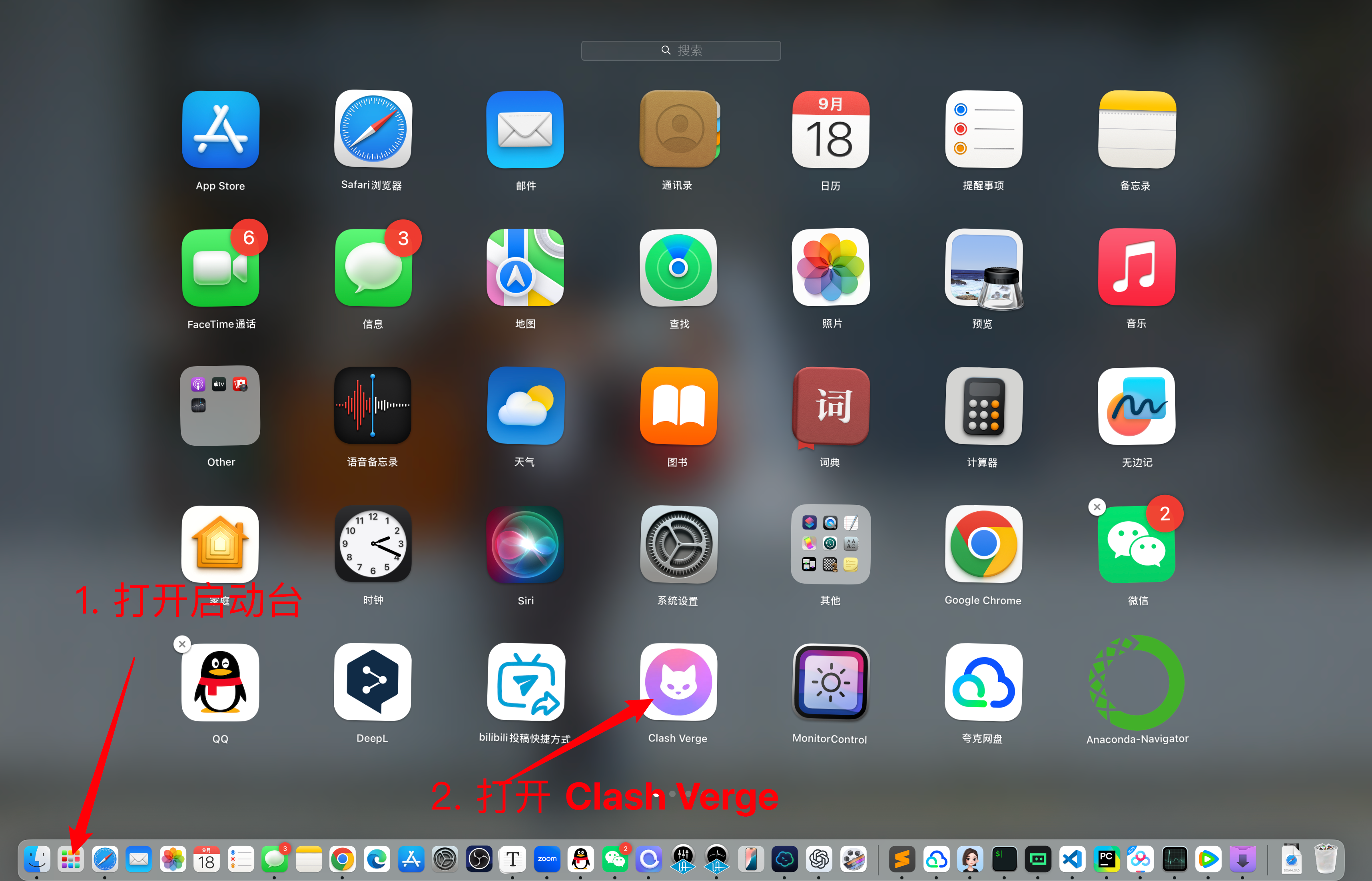Open Sublime Text from the Dock
This screenshot has width=1372, height=881.
[902, 859]
